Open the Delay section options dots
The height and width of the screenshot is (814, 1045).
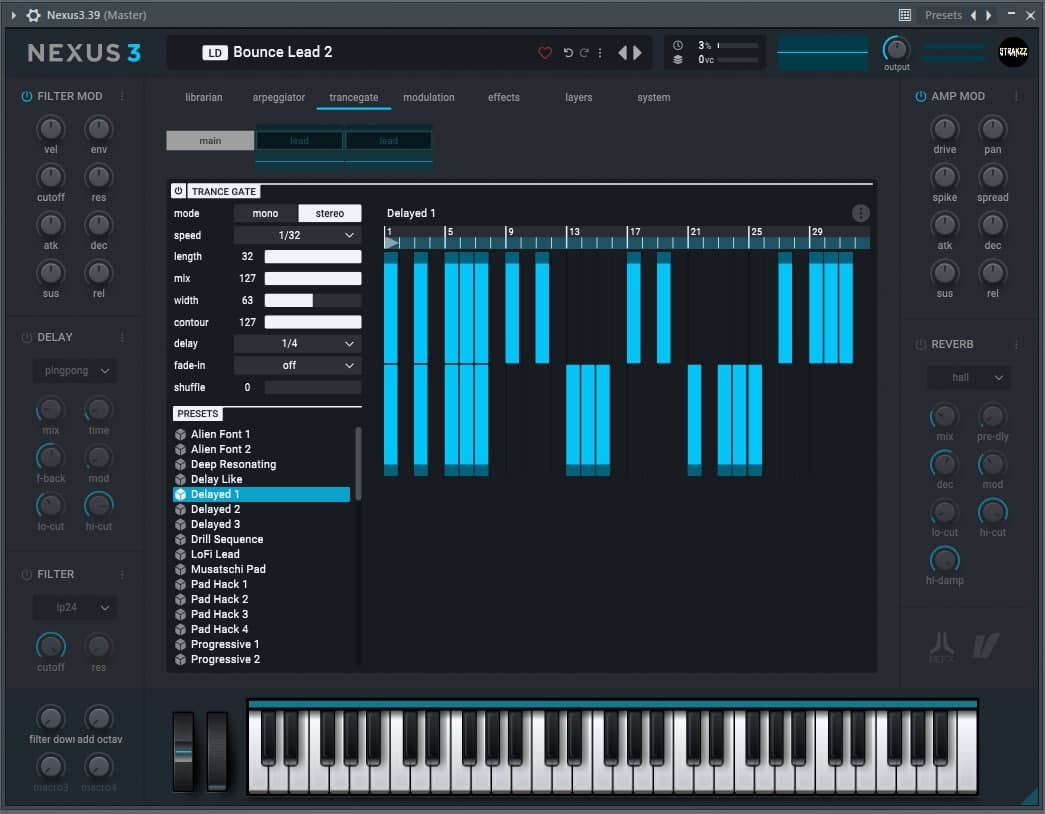[122, 337]
